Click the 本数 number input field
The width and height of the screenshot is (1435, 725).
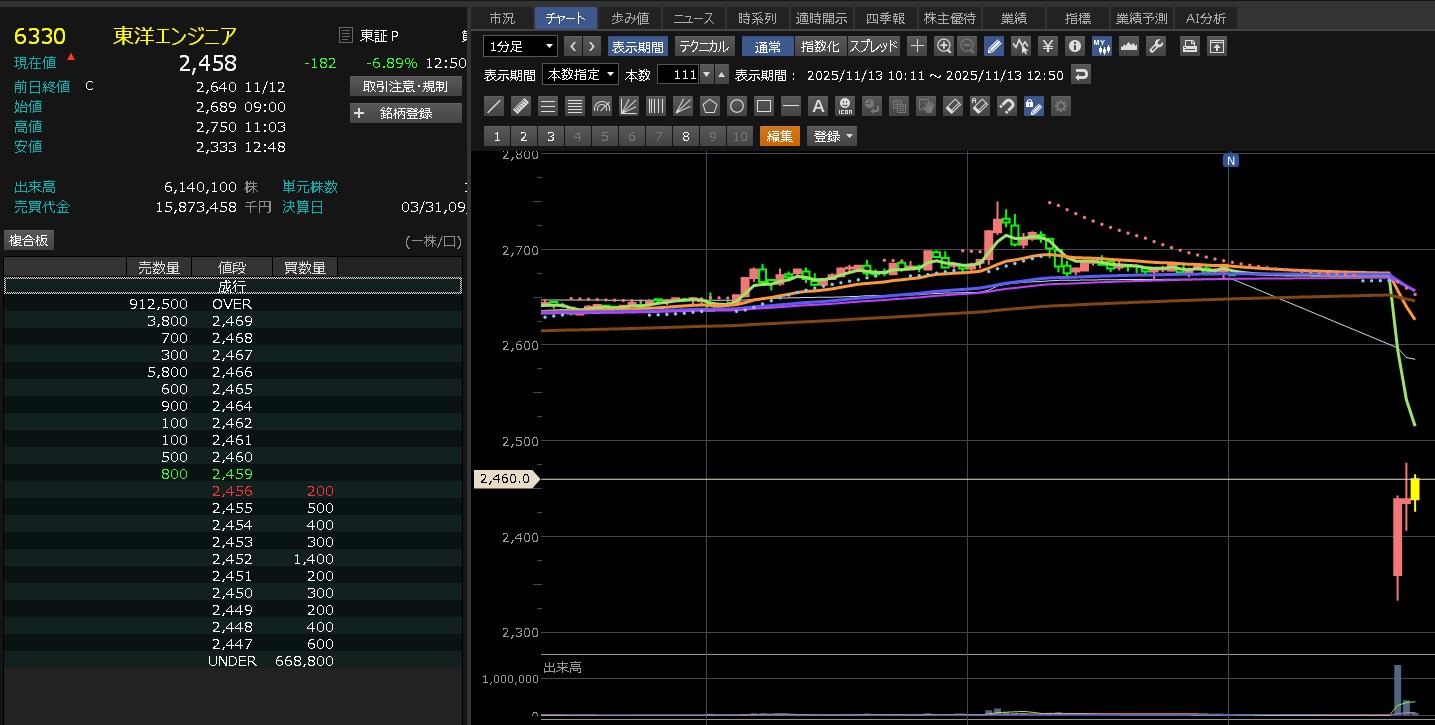click(677, 75)
